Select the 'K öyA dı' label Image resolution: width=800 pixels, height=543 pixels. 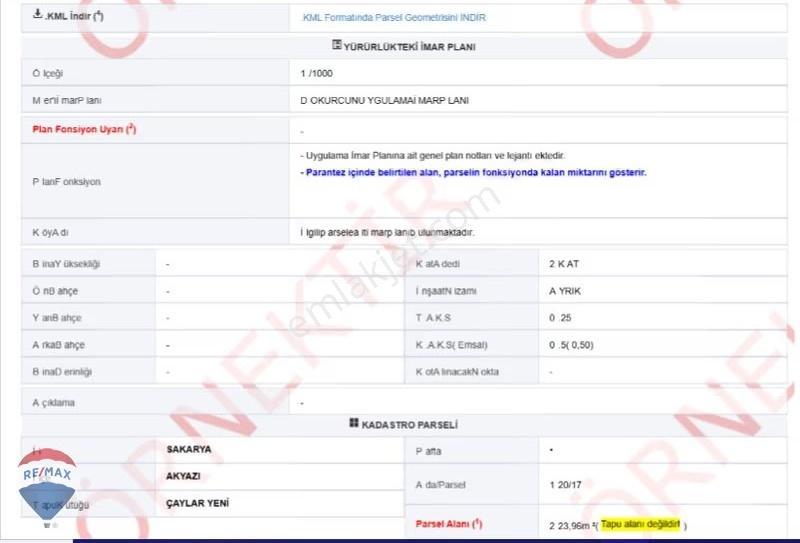(x=51, y=233)
